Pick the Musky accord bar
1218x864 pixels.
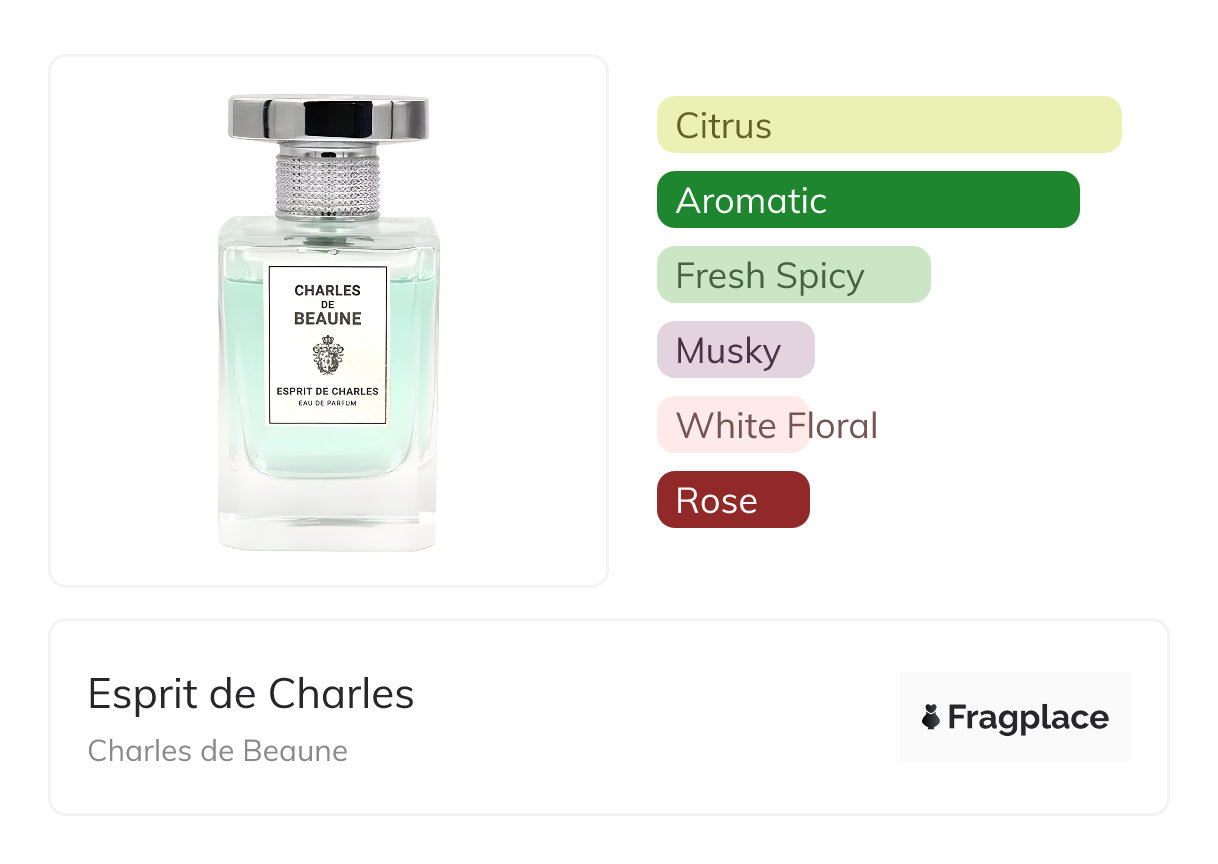click(x=735, y=350)
